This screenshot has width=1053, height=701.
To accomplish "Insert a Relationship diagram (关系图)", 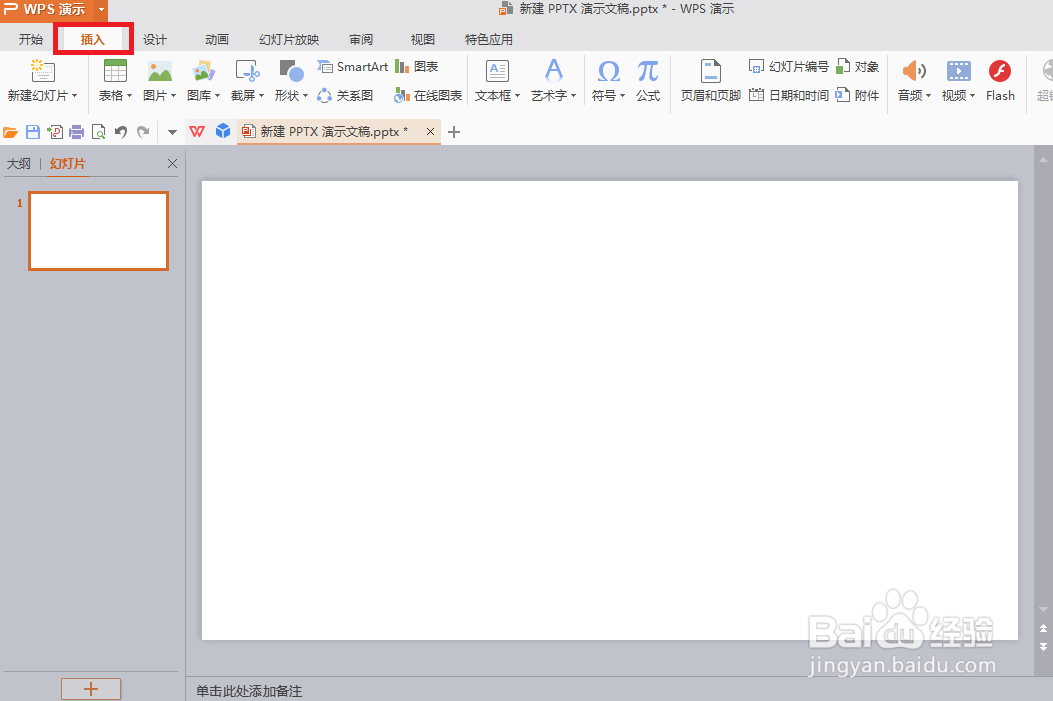I will click(345, 95).
